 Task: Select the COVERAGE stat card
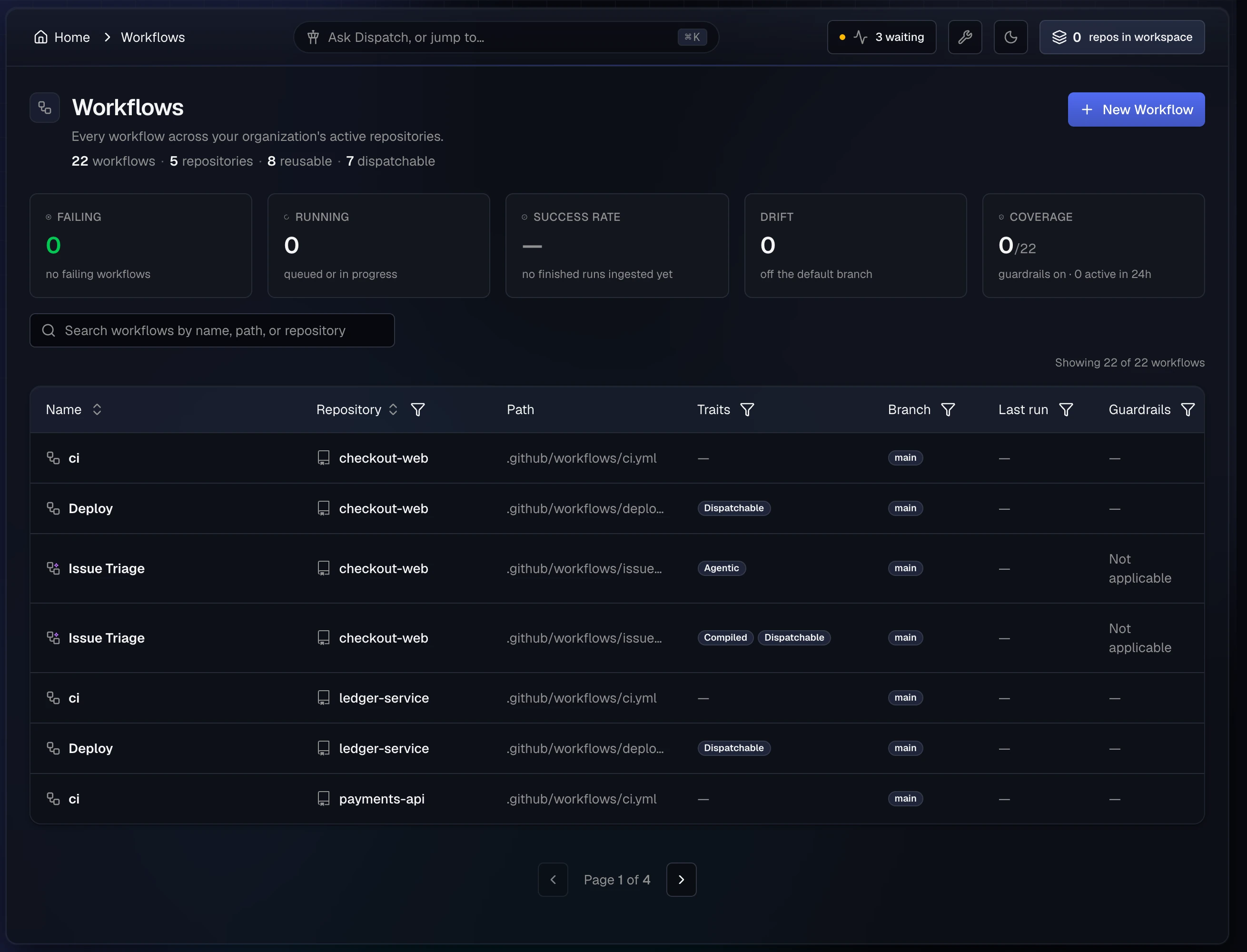(1093, 245)
